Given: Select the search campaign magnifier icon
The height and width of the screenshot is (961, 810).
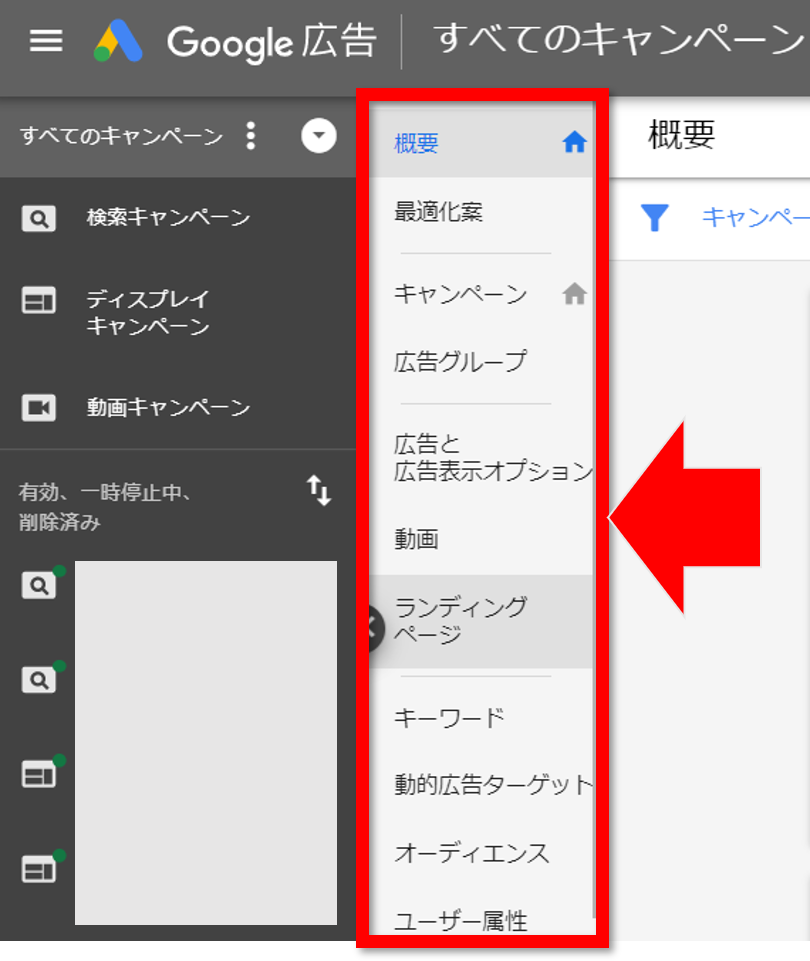Looking at the screenshot, I should [x=39, y=219].
